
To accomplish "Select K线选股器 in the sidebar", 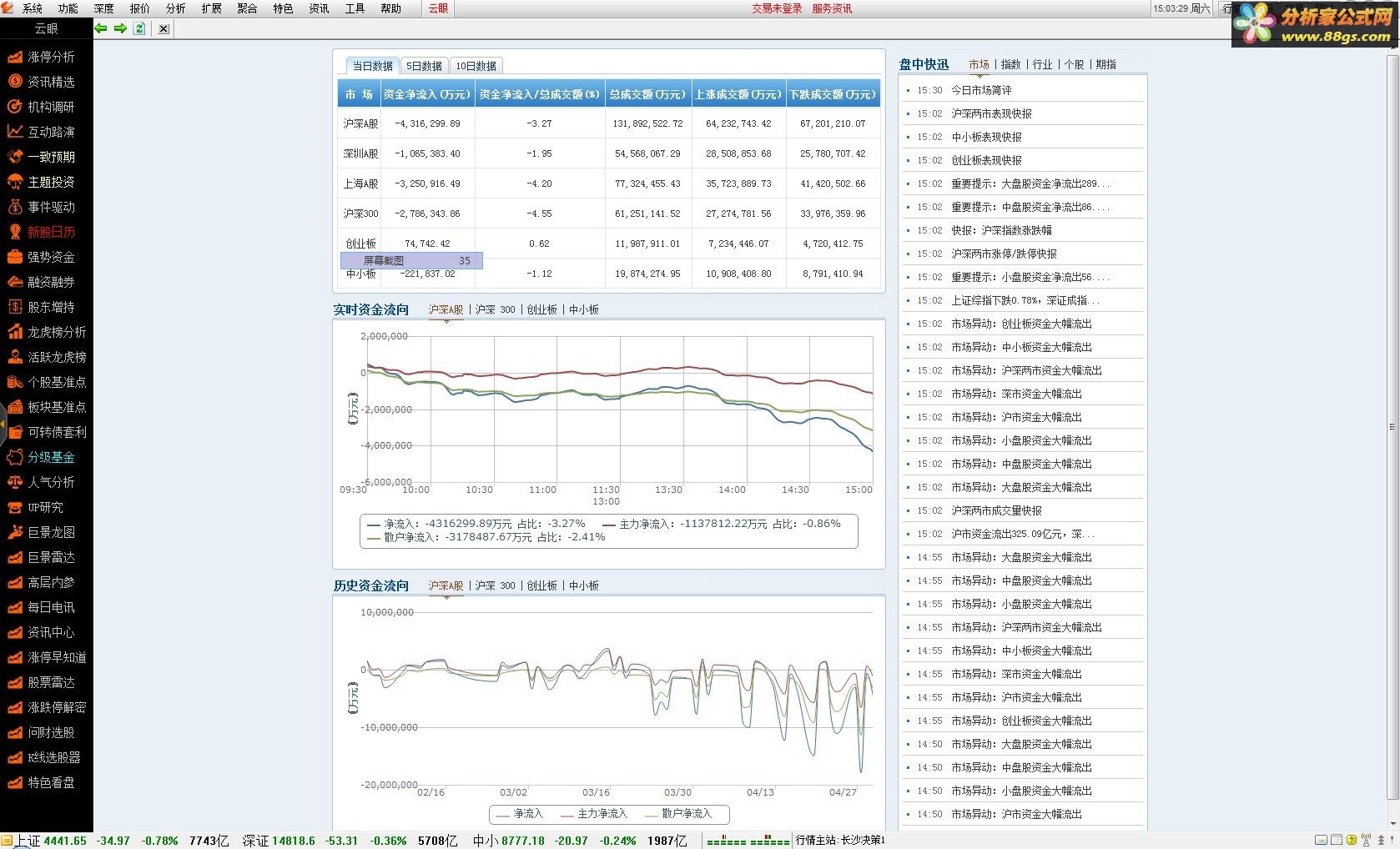I will 44,757.
